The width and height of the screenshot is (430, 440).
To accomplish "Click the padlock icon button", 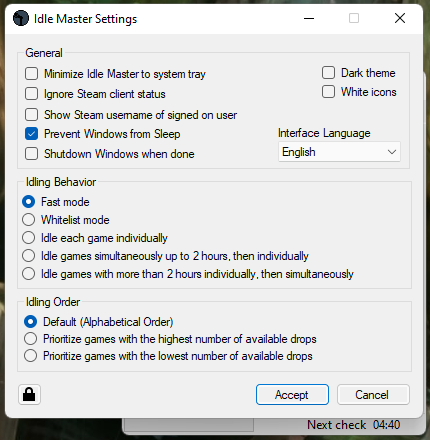I will [x=29, y=395].
